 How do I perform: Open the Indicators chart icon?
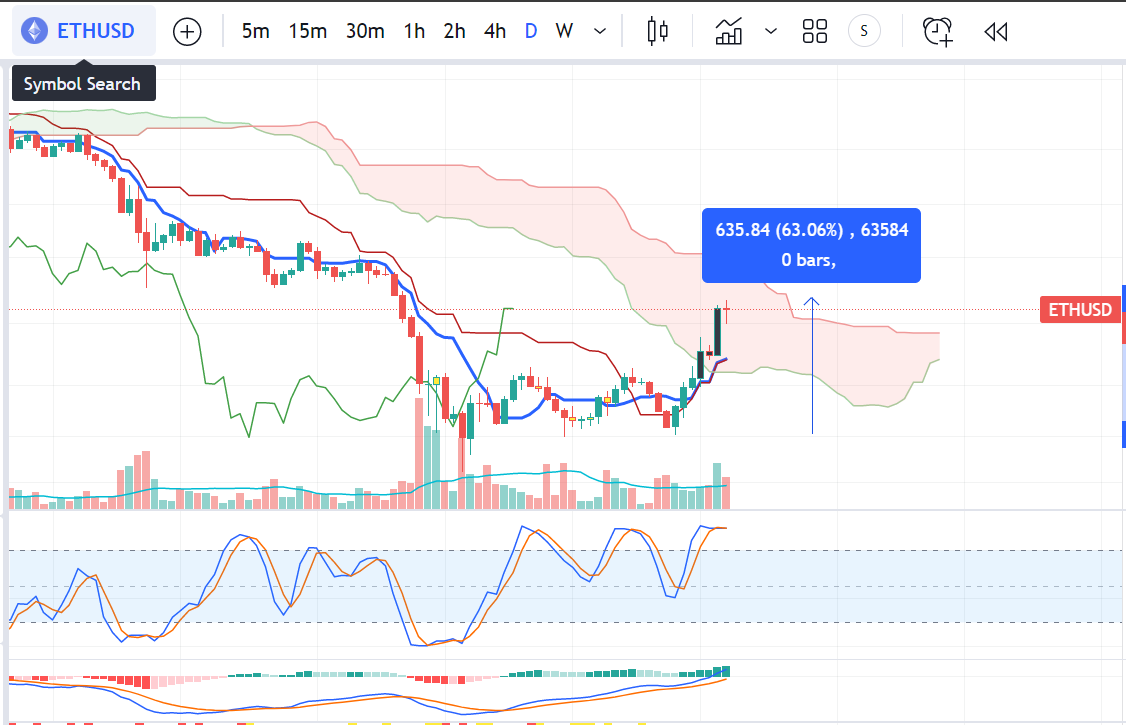pyautogui.click(x=729, y=31)
